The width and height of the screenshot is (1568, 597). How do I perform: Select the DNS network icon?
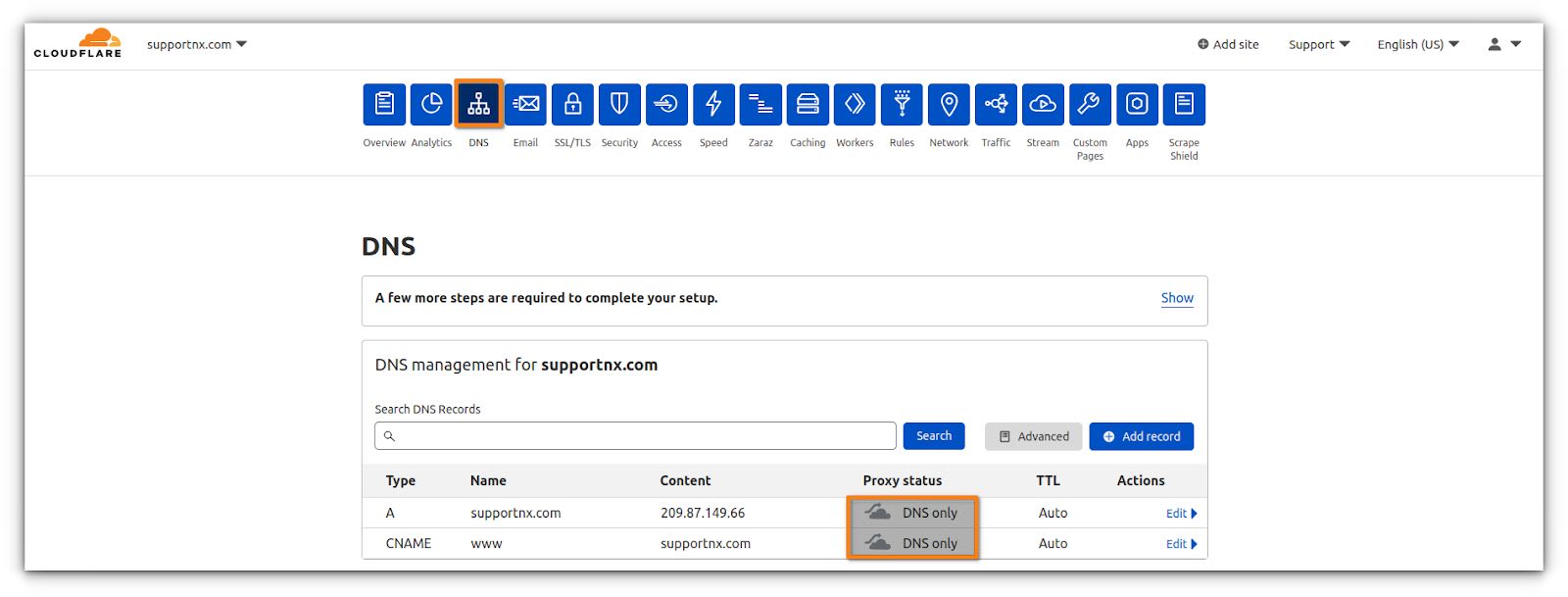coord(478,104)
